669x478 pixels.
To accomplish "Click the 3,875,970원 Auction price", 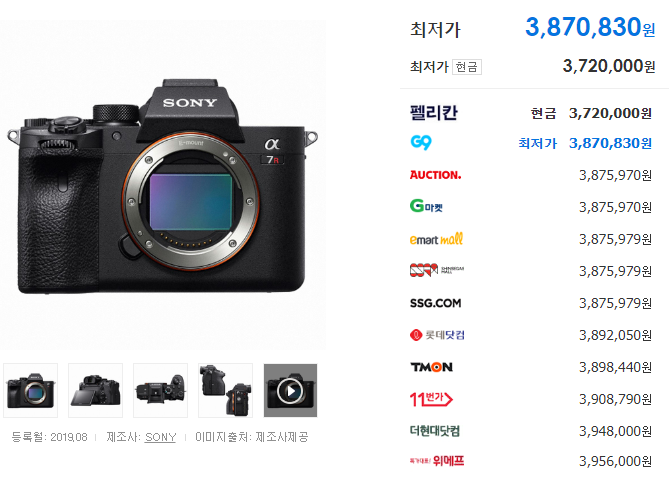I will tap(615, 175).
